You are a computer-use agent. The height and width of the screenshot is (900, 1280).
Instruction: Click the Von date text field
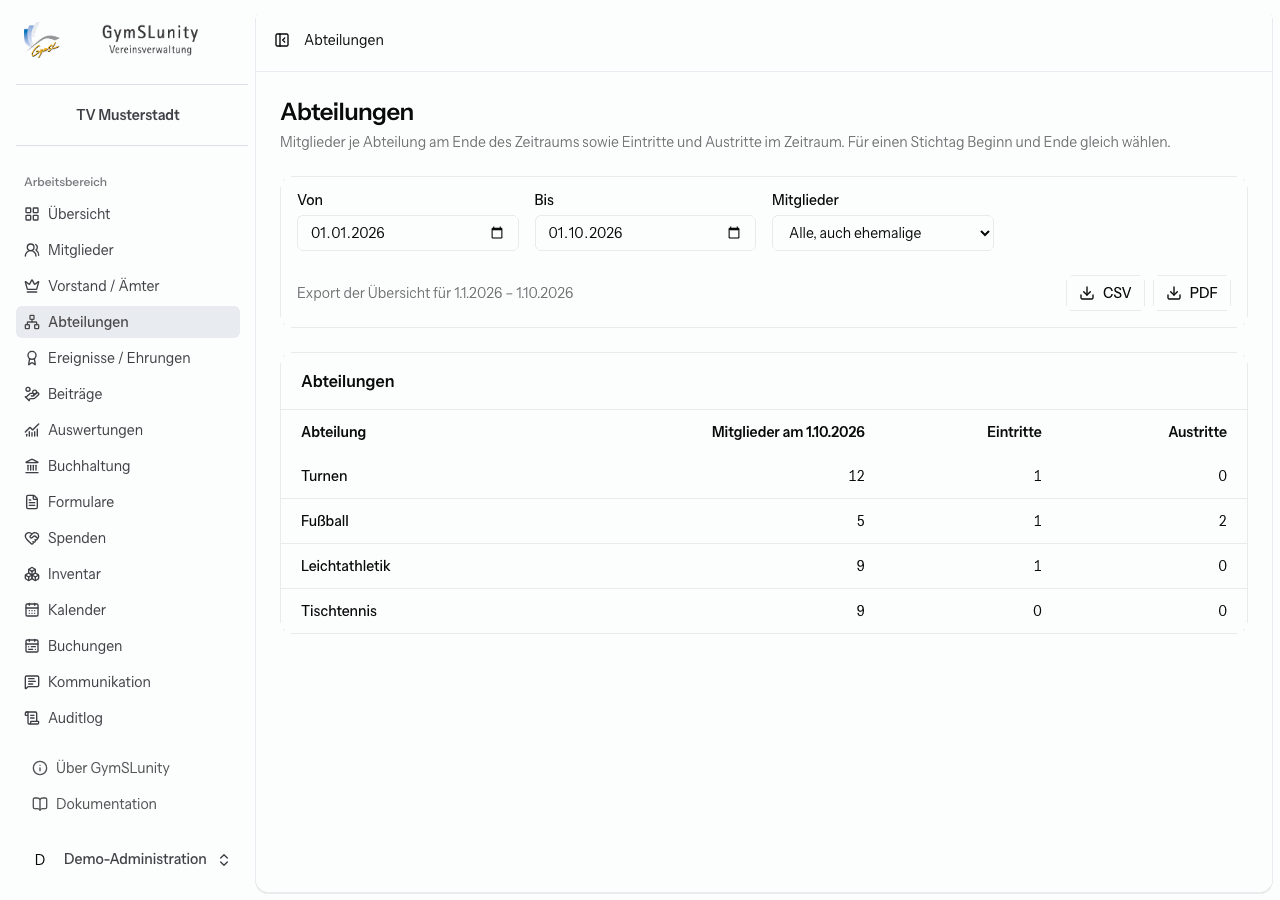[408, 233]
